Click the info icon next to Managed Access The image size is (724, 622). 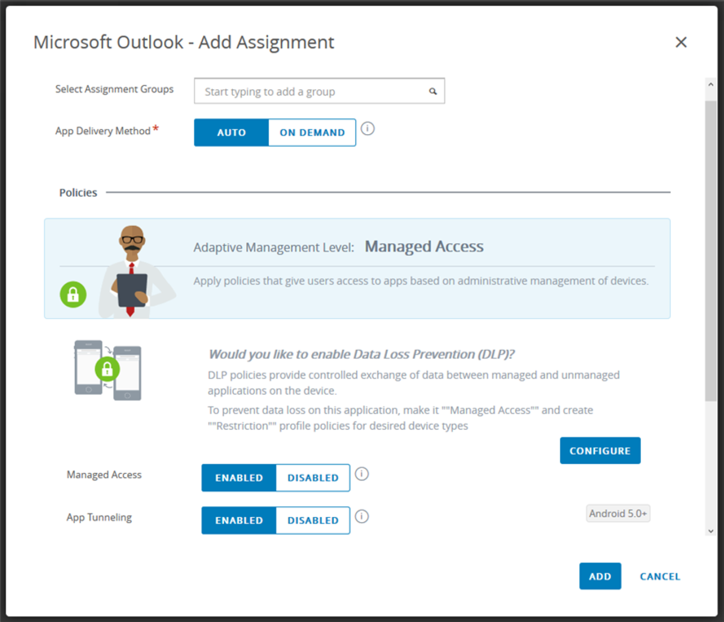pyautogui.click(x=362, y=474)
